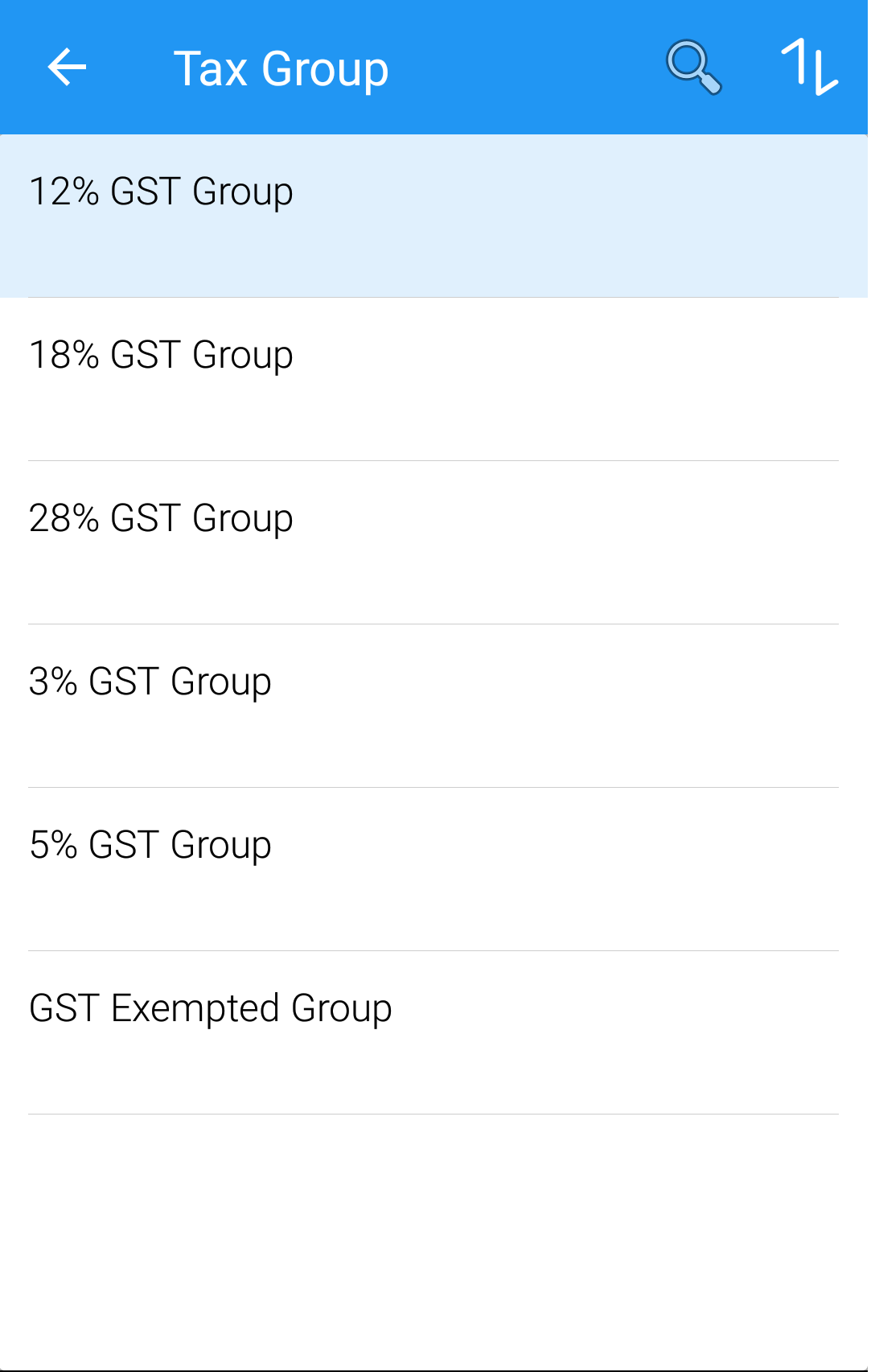The height and width of the screenshot is (1372, 871).
Task: Apply the 5% GST tax group
Action: coord(434,870)
